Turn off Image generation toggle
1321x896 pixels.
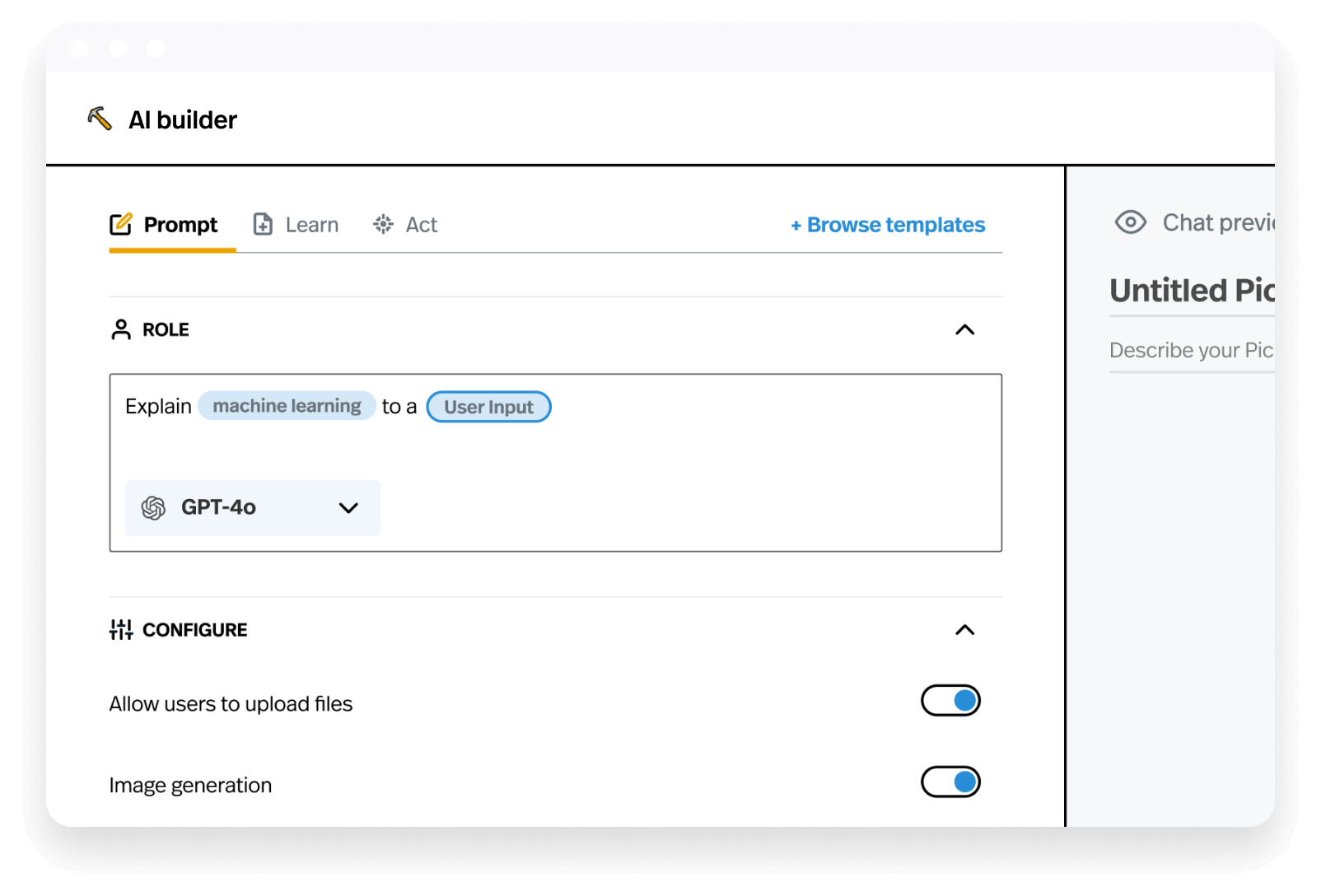[x=950, y=782]
